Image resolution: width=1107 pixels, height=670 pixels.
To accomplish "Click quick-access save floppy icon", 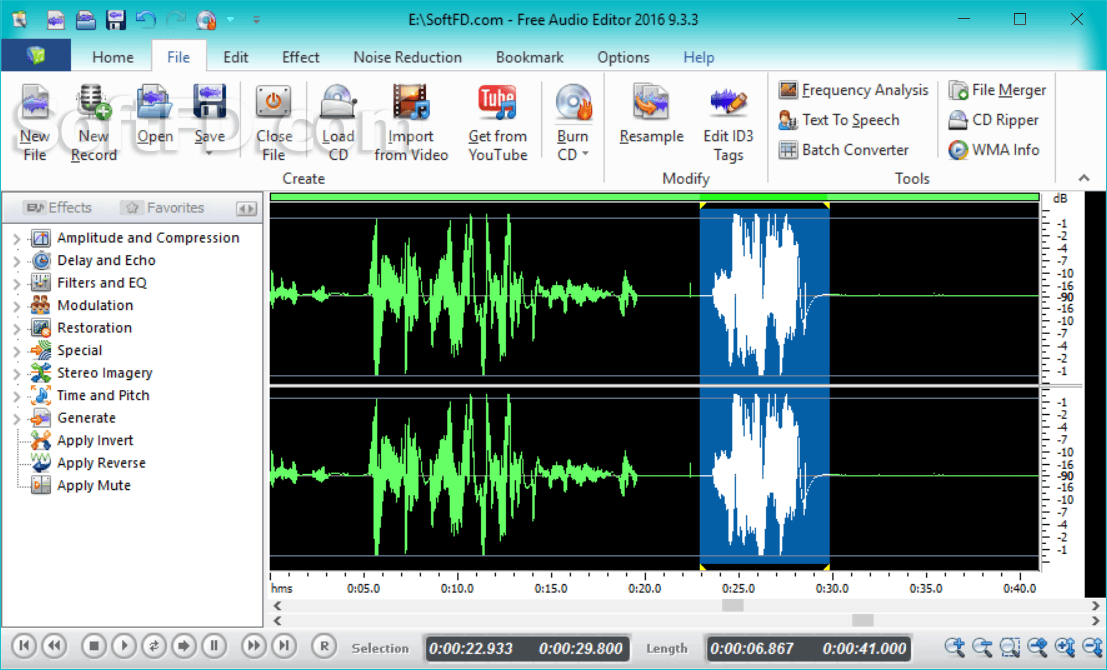I will pyautogui.click(x=115, y=19).
